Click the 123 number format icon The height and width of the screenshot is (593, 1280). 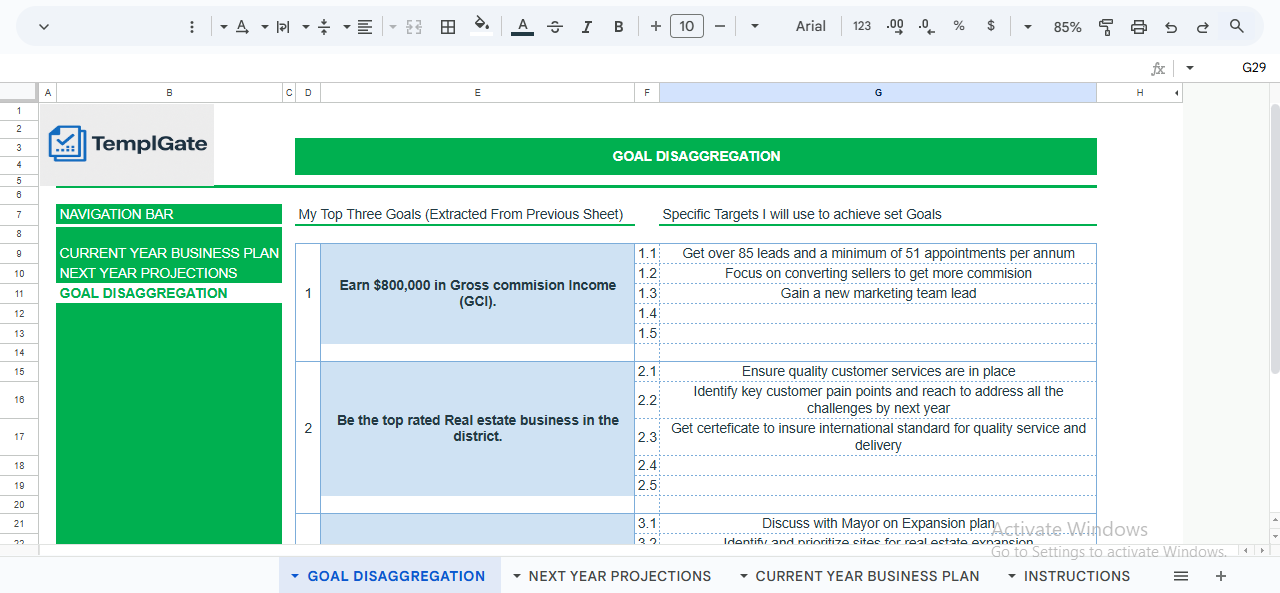(862, 27)
